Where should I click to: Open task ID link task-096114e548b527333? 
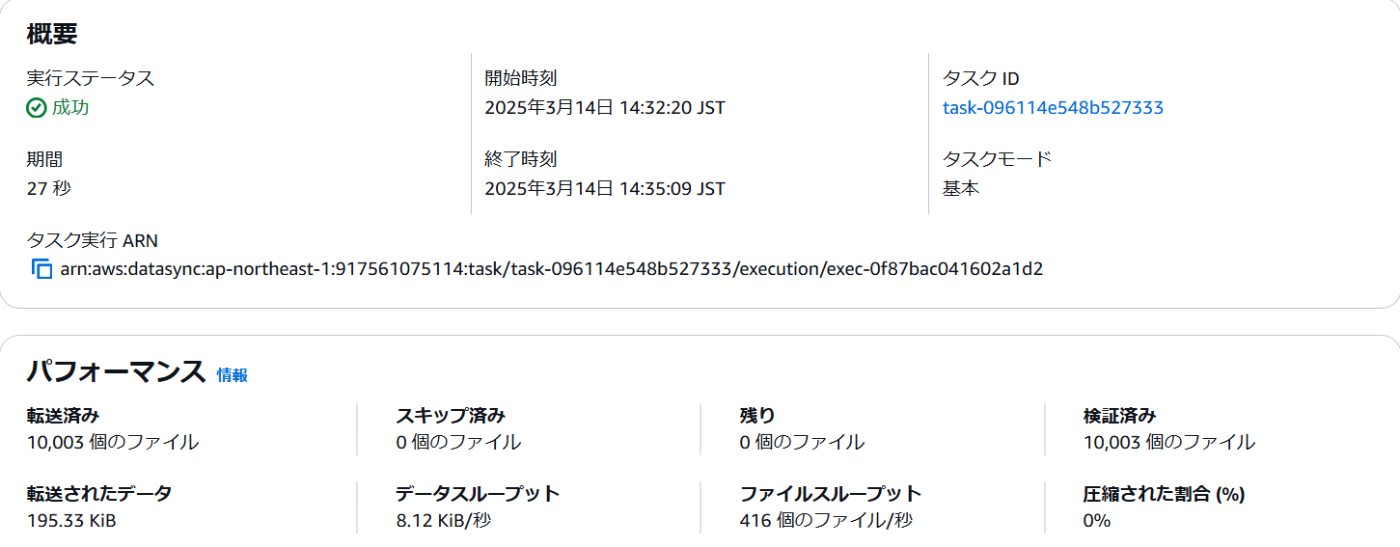coord(1053,108)
